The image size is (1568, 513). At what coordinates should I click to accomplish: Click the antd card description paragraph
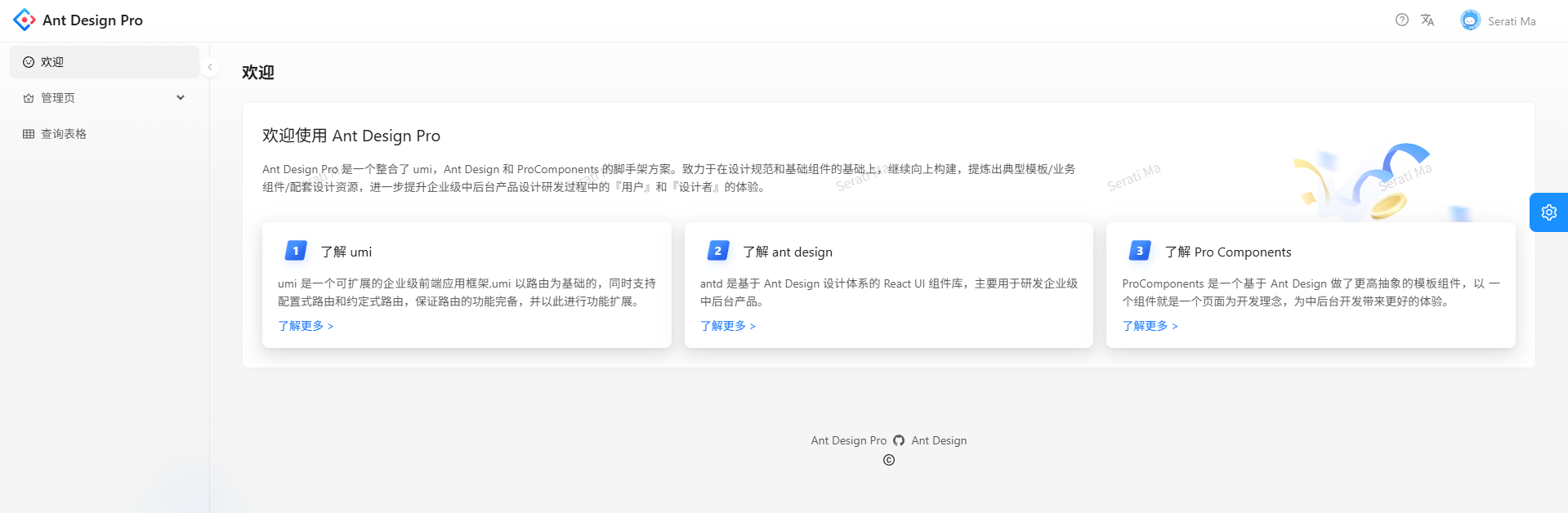pos(889,292)
